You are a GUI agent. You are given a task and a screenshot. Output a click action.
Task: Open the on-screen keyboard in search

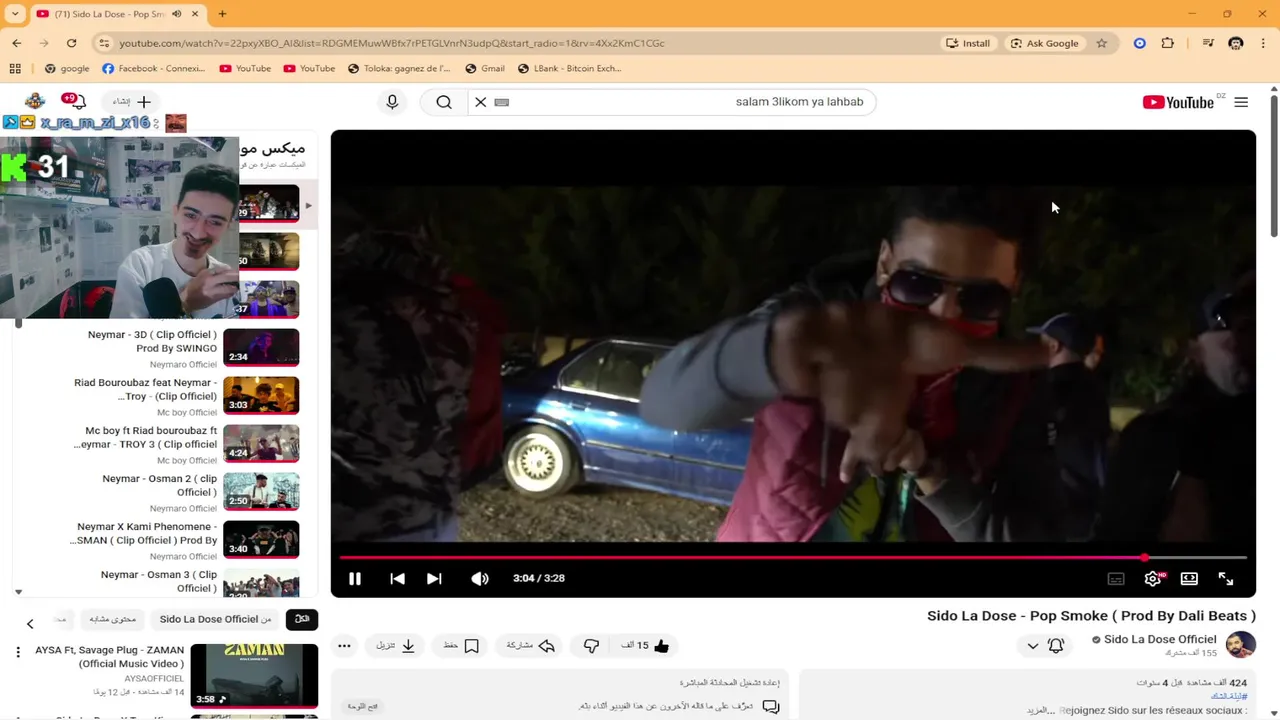click(502, 102)
